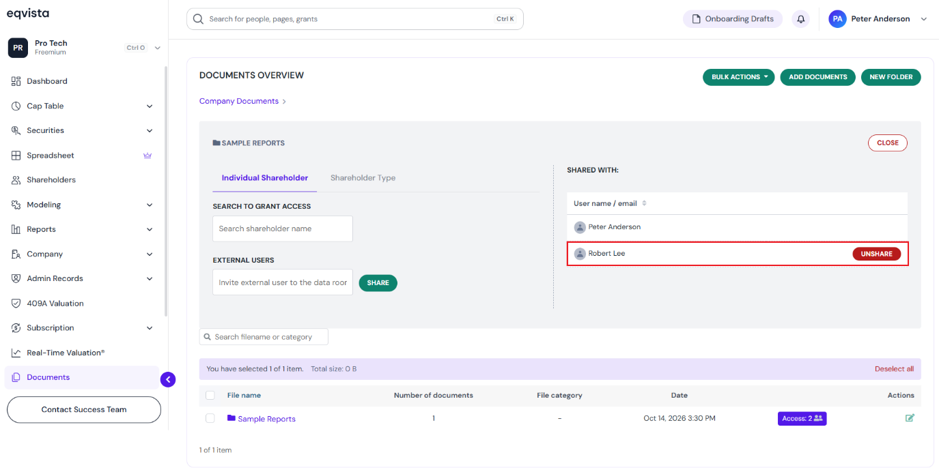Click the PR company logo badge
Image resolution: width=939 pixels, height=470 pixels.
tap(18, 48)
